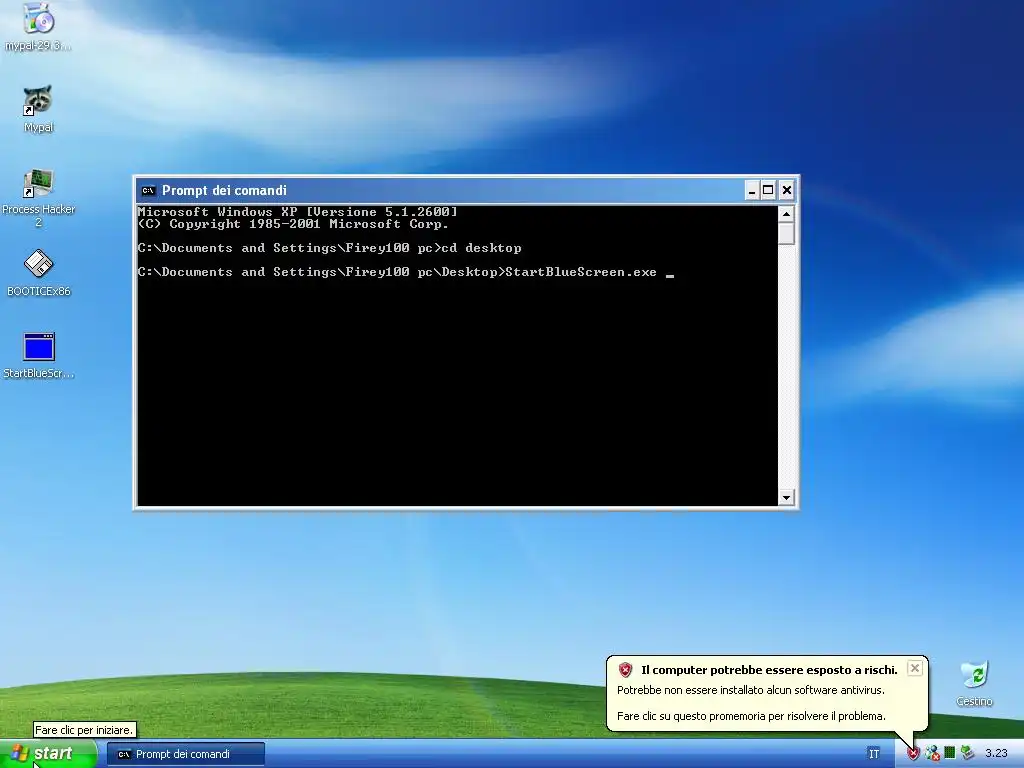Click the safely remove hardware tray icon

(967, 753)
